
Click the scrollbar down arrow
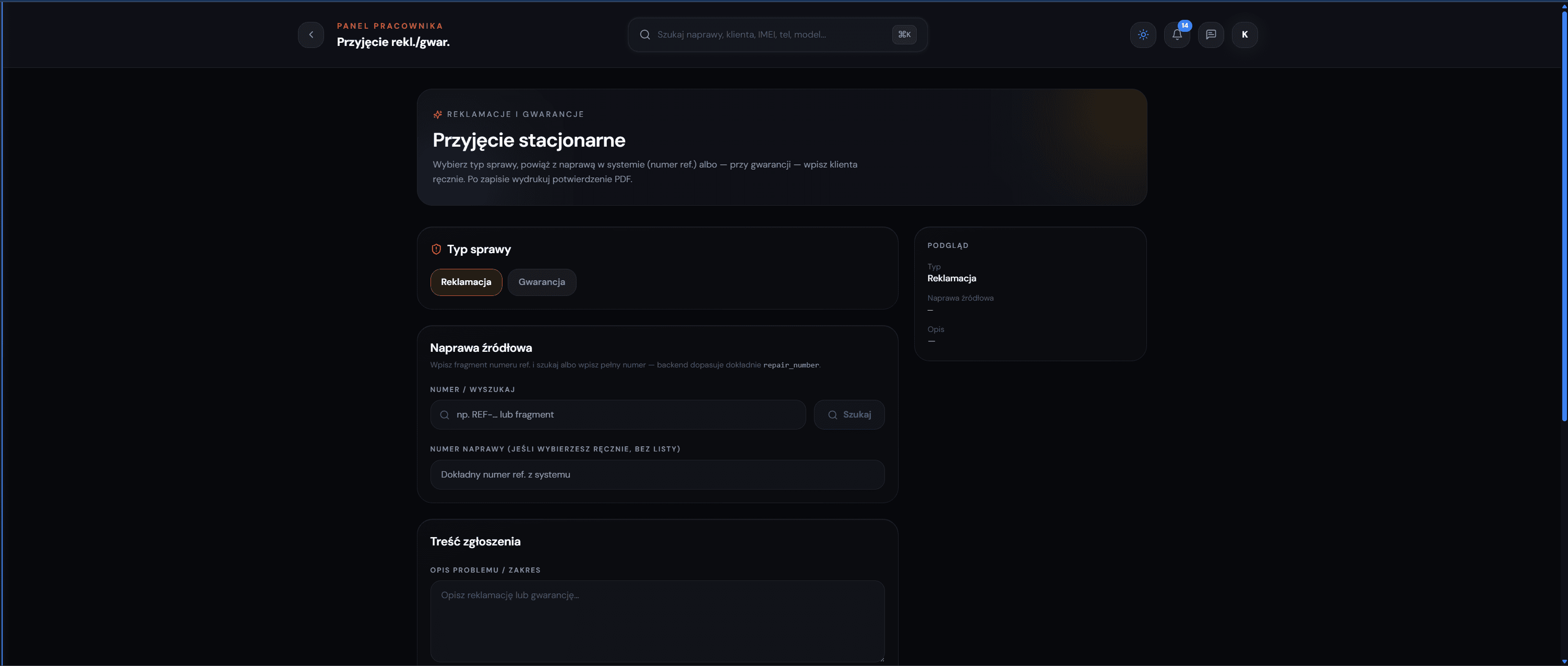[1564, 661]
